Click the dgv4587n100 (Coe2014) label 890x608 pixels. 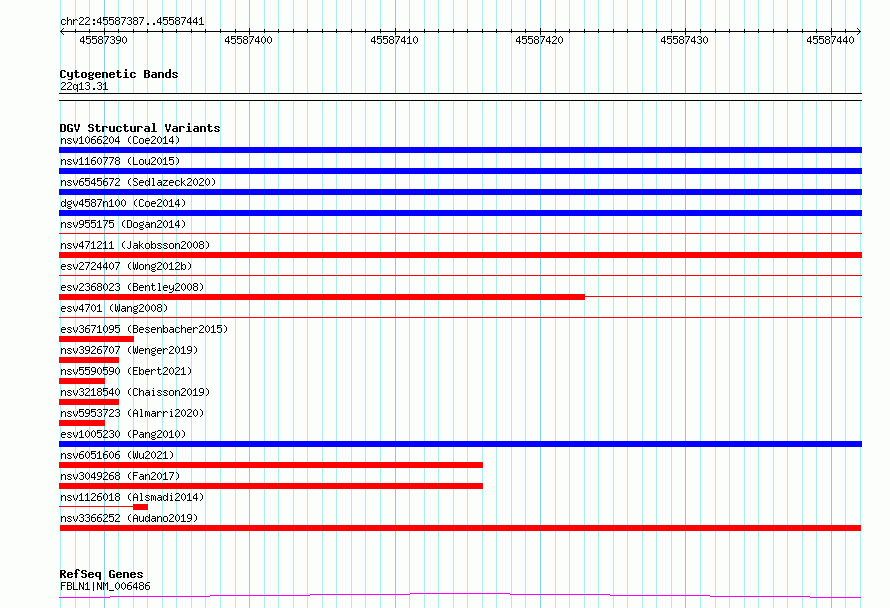[x=123, y=203]
